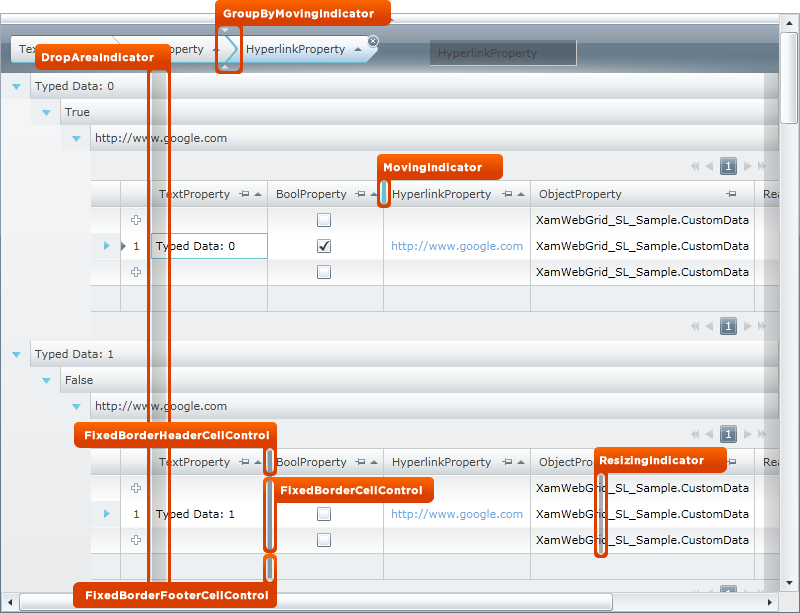
Task: Check the first BoolProperty box in the top grid
Action: coord(324,220)
